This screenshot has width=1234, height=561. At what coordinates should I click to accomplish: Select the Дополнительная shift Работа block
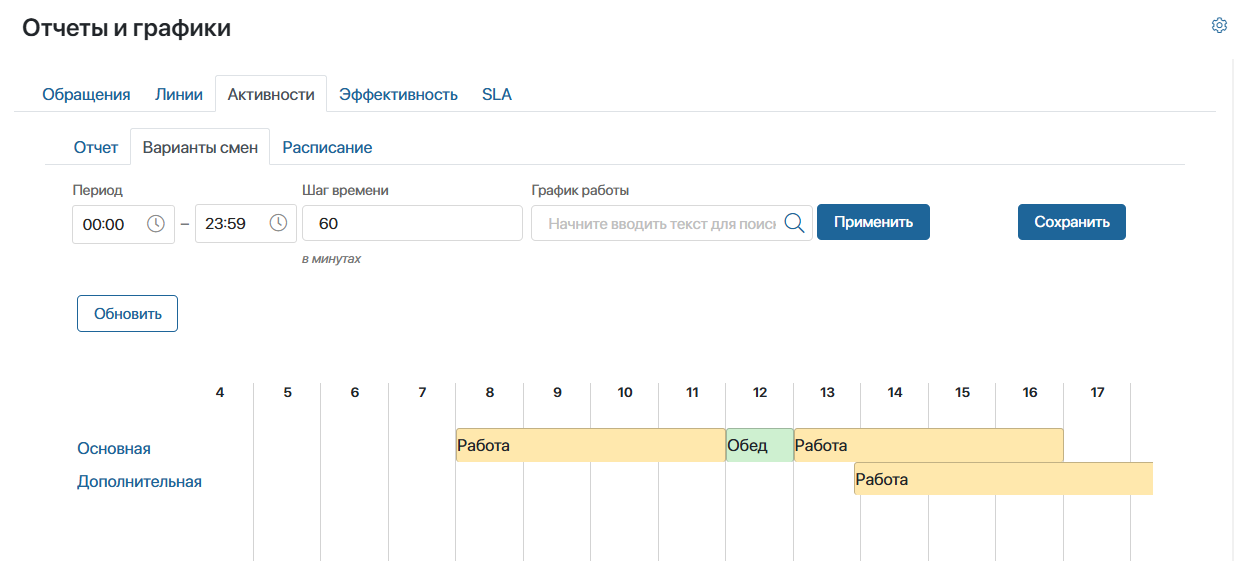pyautogui.click(x=1002, y=479)
